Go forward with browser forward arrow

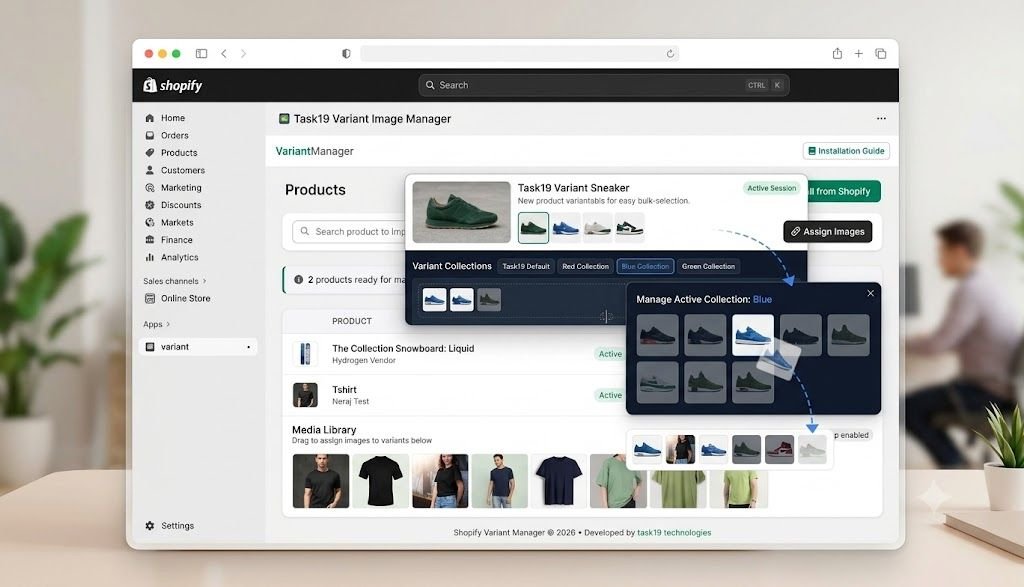click(x=244, y=54)
